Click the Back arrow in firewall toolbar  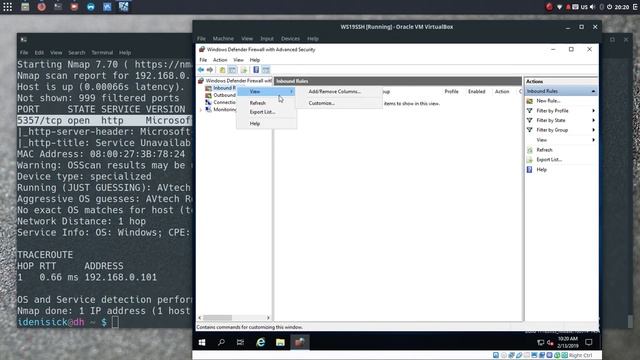[x=201, y=70]
